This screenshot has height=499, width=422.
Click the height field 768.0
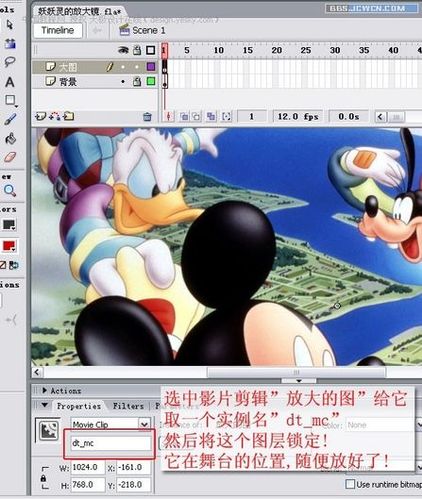pos(87,484)
